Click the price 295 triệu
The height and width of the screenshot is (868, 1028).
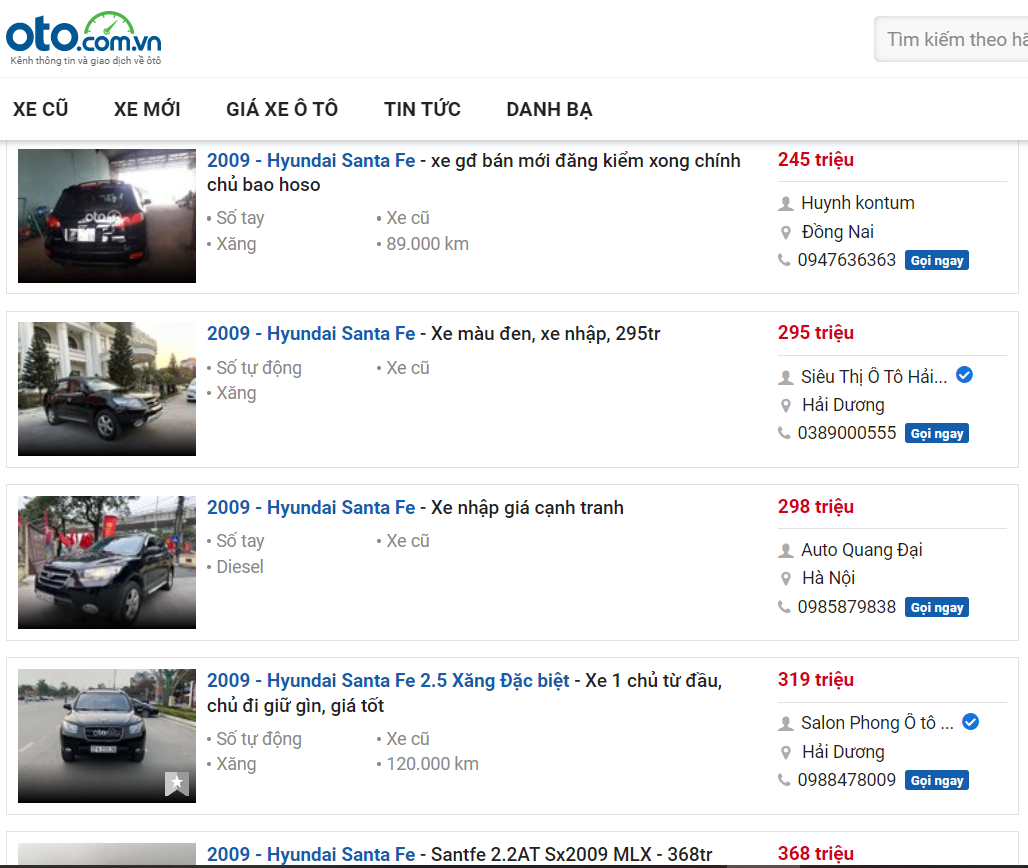click(816, 332)
